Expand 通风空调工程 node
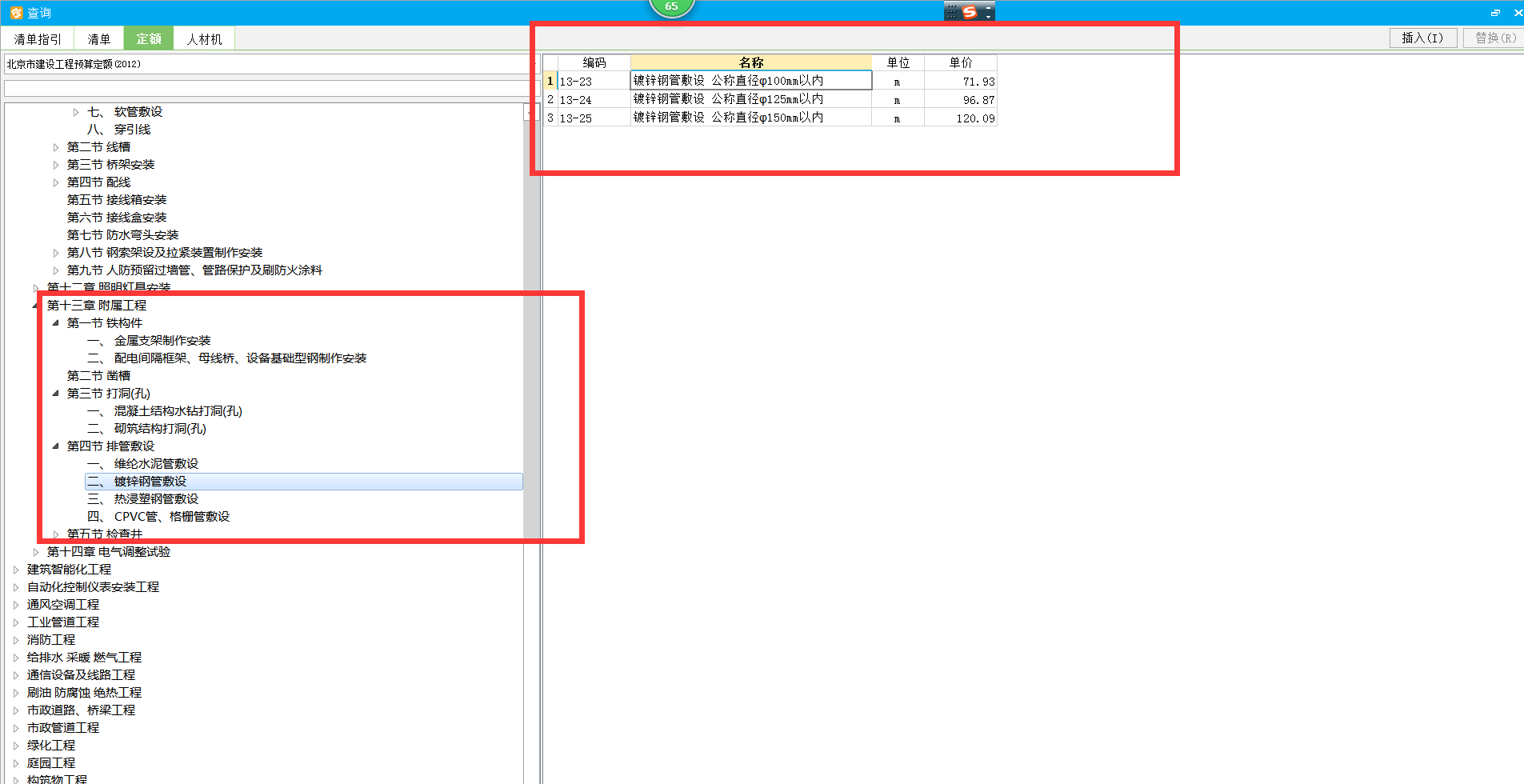The height and width of the screenshot is (784, 1524). click(16, 605)
